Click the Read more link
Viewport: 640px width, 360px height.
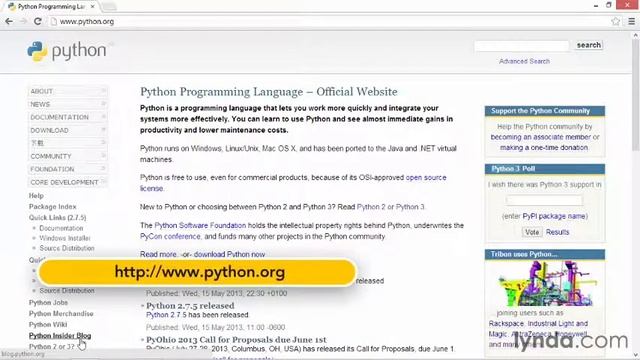coord(158,254)
